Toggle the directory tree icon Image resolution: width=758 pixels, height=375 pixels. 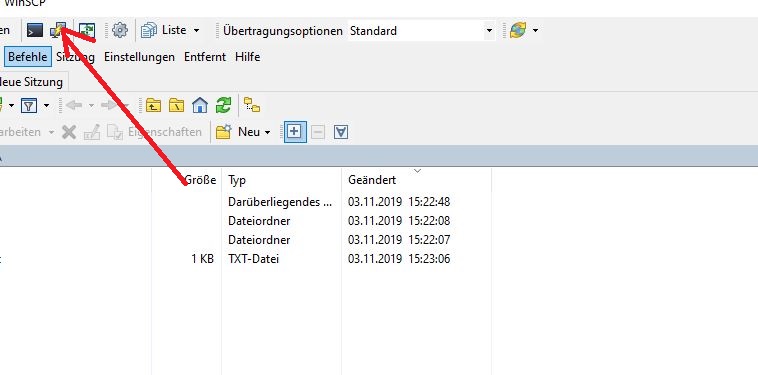click(251, 105)
